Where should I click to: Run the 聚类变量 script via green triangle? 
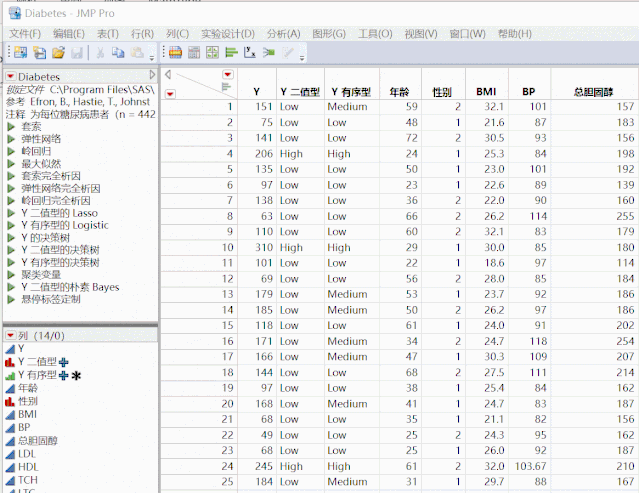[10, 274]
